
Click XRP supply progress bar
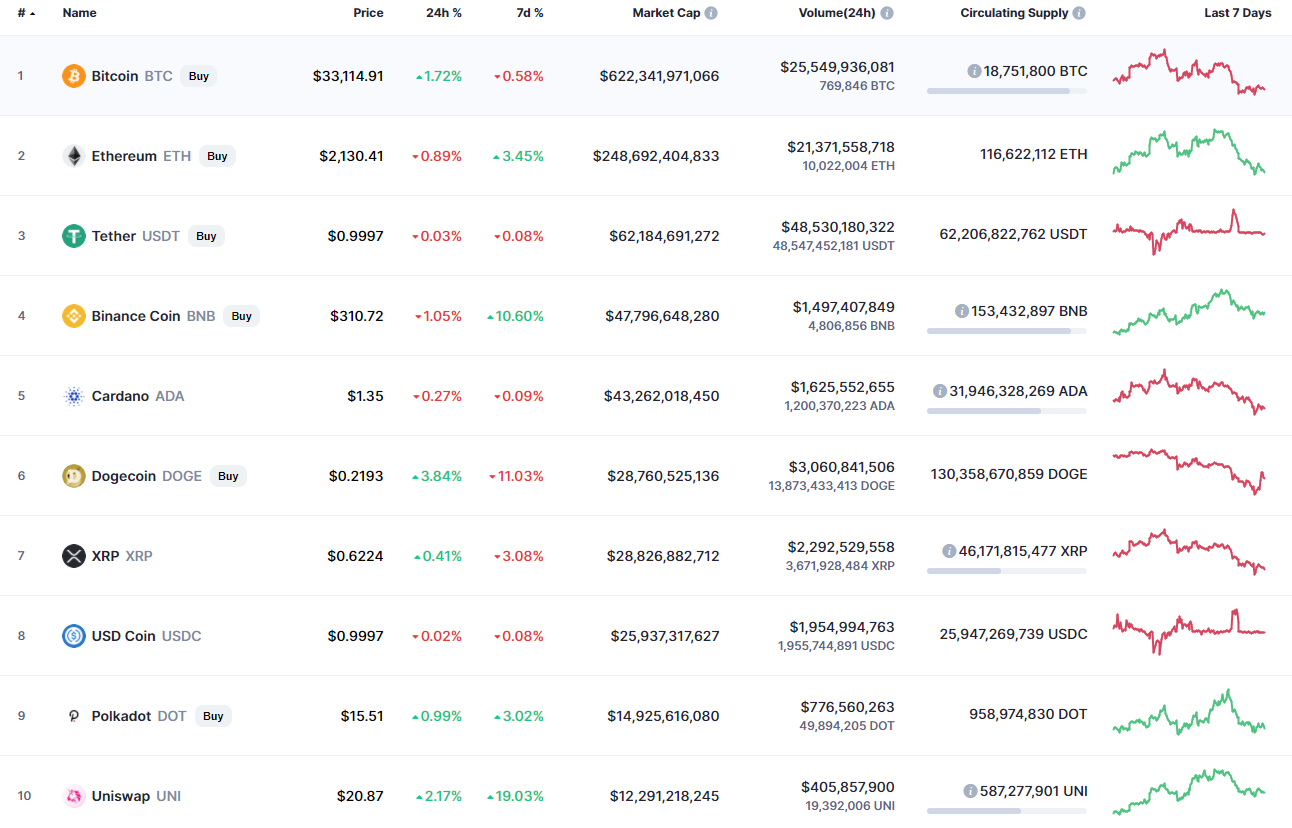1007,571
